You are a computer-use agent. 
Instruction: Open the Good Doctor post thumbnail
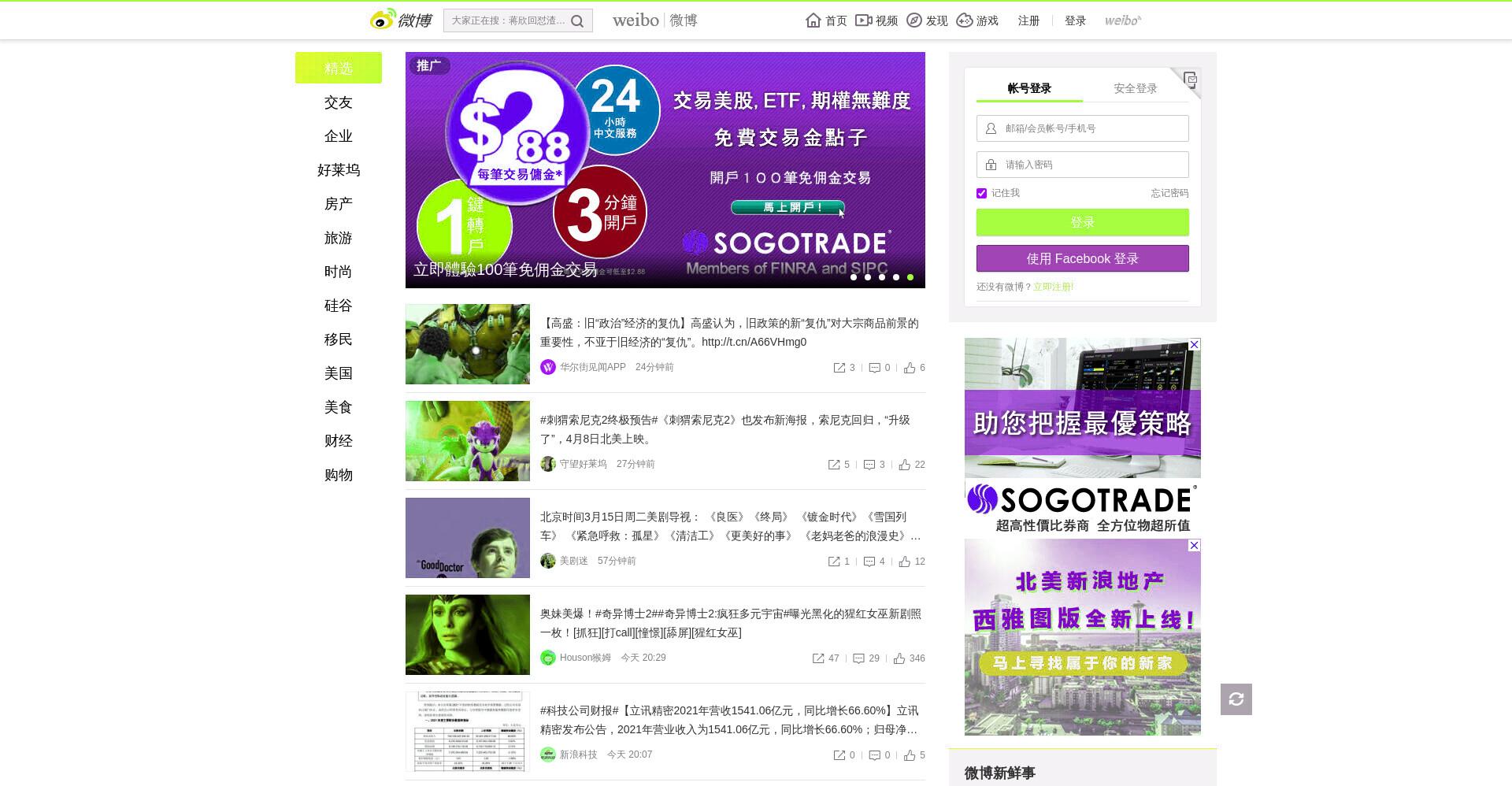pyautogui.click(x=468, y=538)
